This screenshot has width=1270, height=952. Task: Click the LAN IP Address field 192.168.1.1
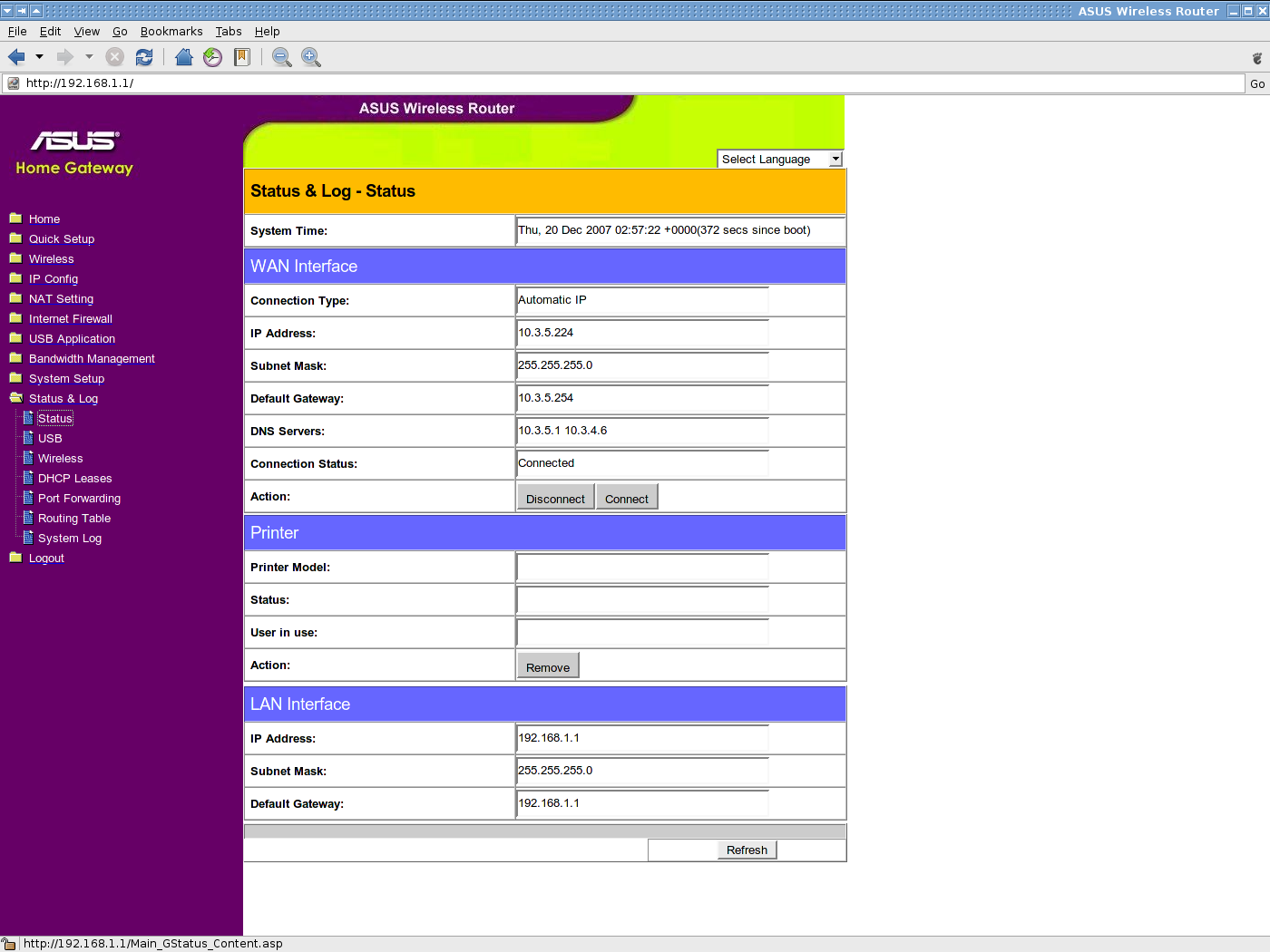pyautogui.click(x=642, y=738)
